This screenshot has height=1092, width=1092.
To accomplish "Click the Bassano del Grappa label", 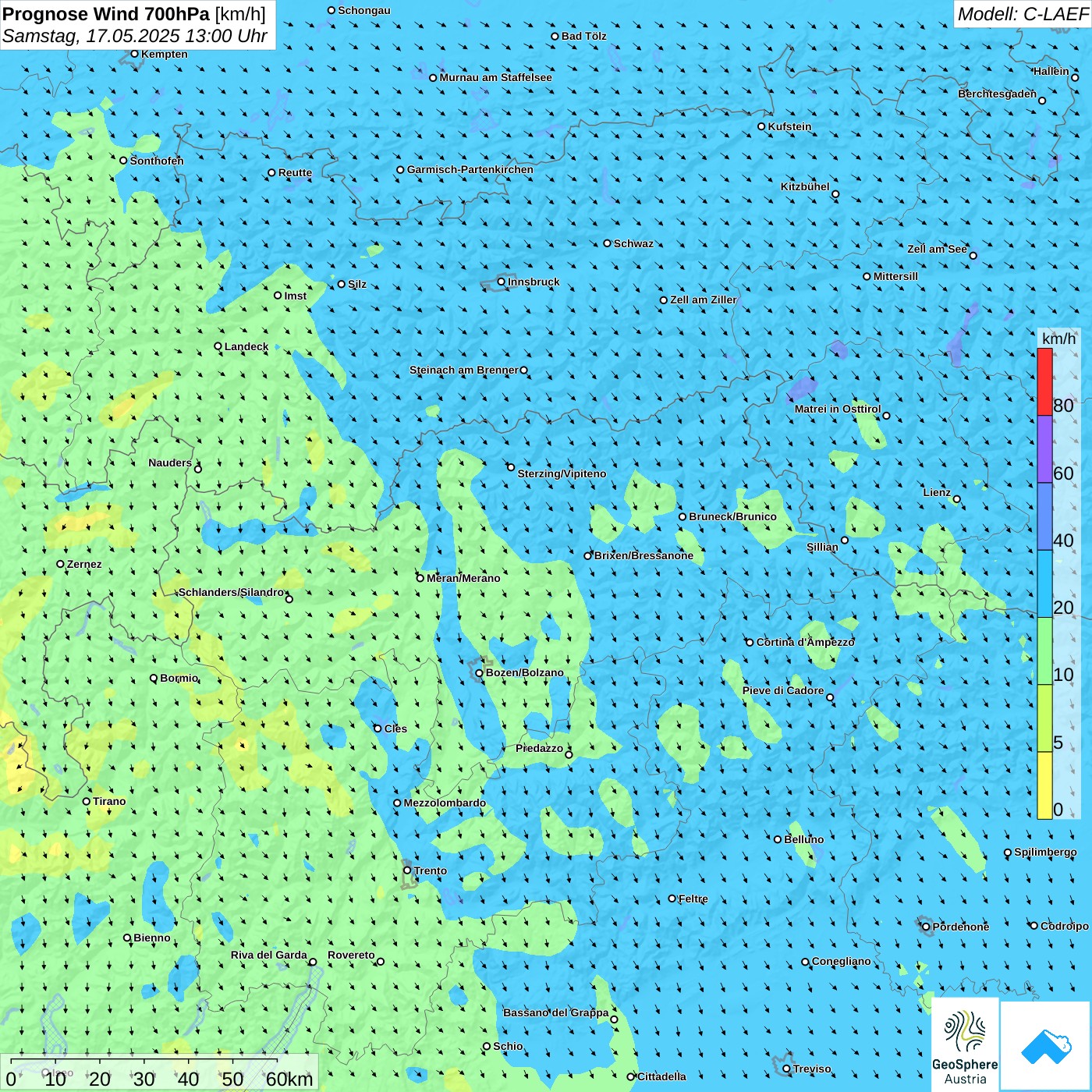I will tap(556, 1012).
